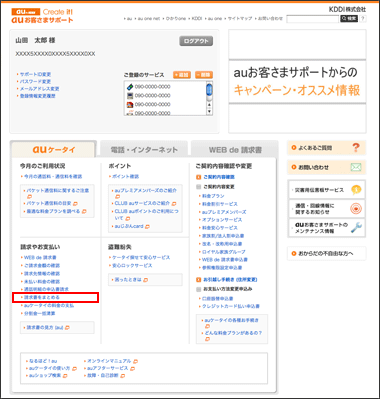Image resolution: width=380 pixels, height=399 pixels.
Task: Focus the site search input field
Action: click(x=312, y=19)
